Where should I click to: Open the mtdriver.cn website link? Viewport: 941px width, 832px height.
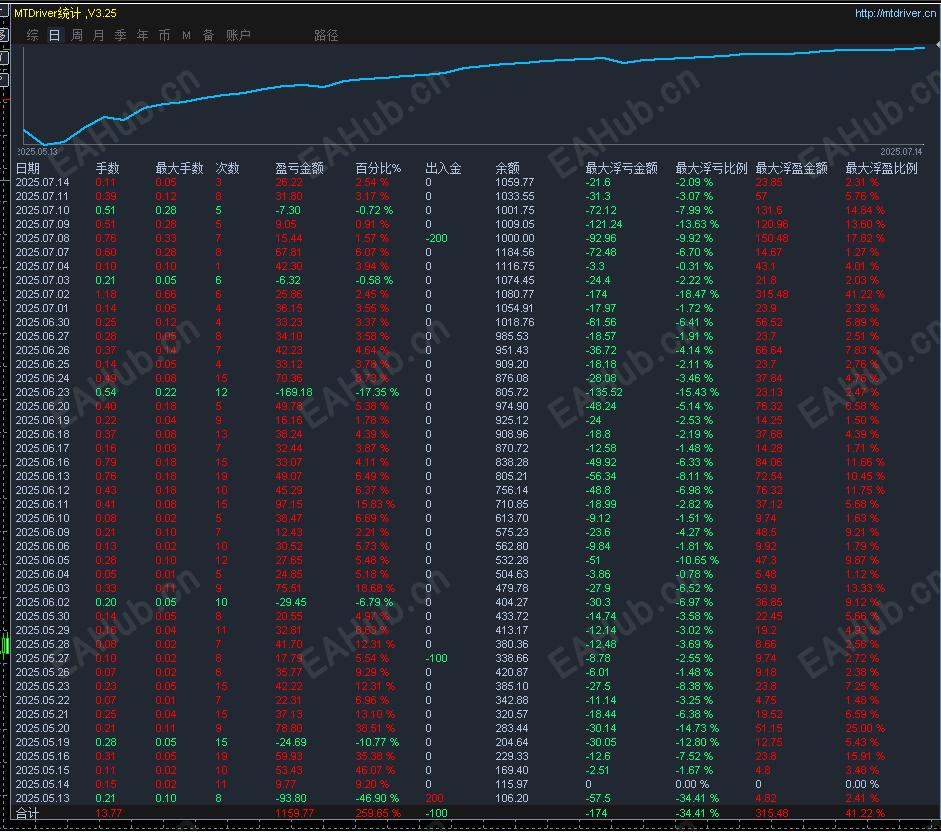[893, 13]
